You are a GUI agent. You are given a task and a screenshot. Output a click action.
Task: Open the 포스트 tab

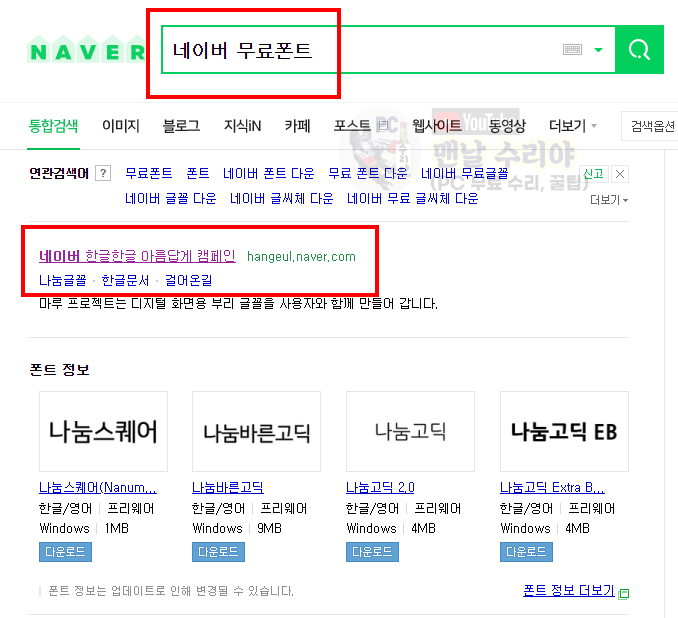click(352, 126)
